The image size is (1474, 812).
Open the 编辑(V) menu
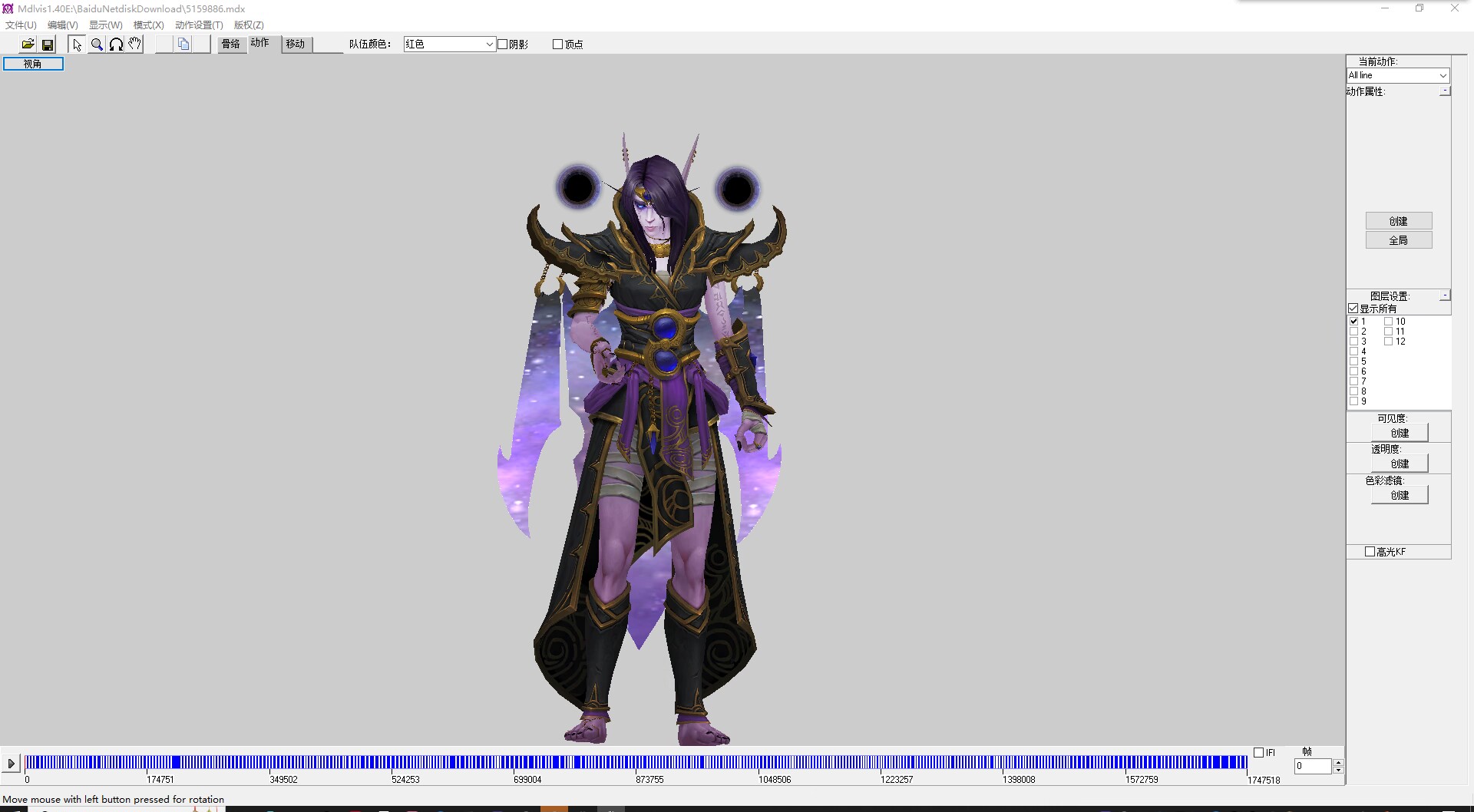pos(63,25)
